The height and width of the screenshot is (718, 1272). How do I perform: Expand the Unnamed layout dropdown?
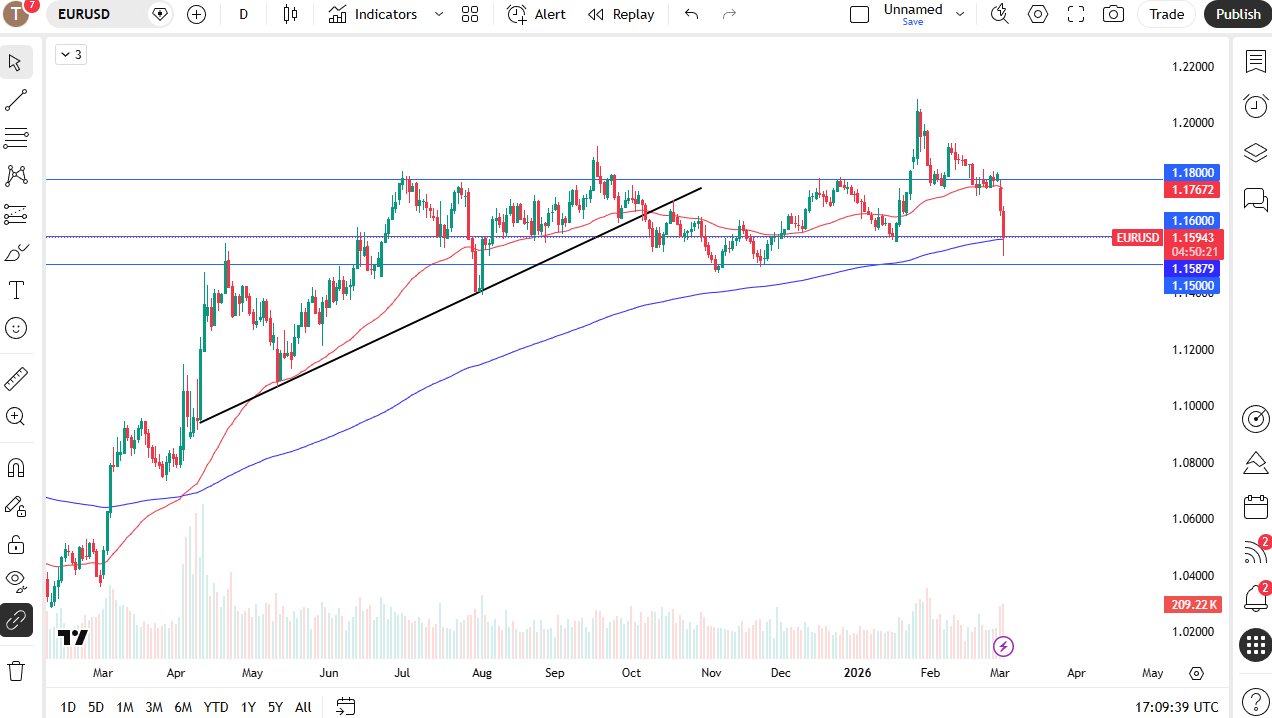[959, 14]
